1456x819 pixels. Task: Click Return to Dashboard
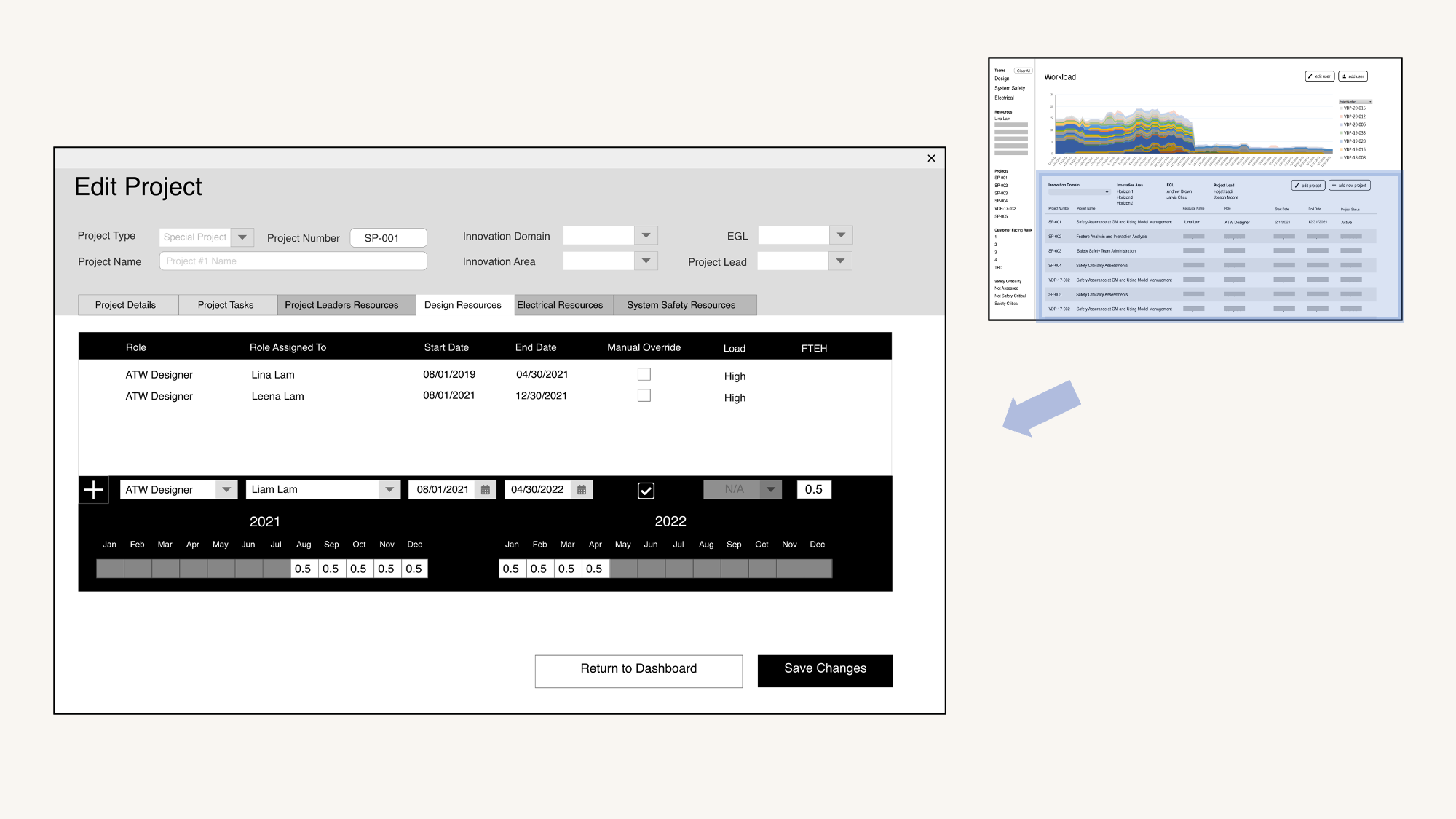(638, 670)
